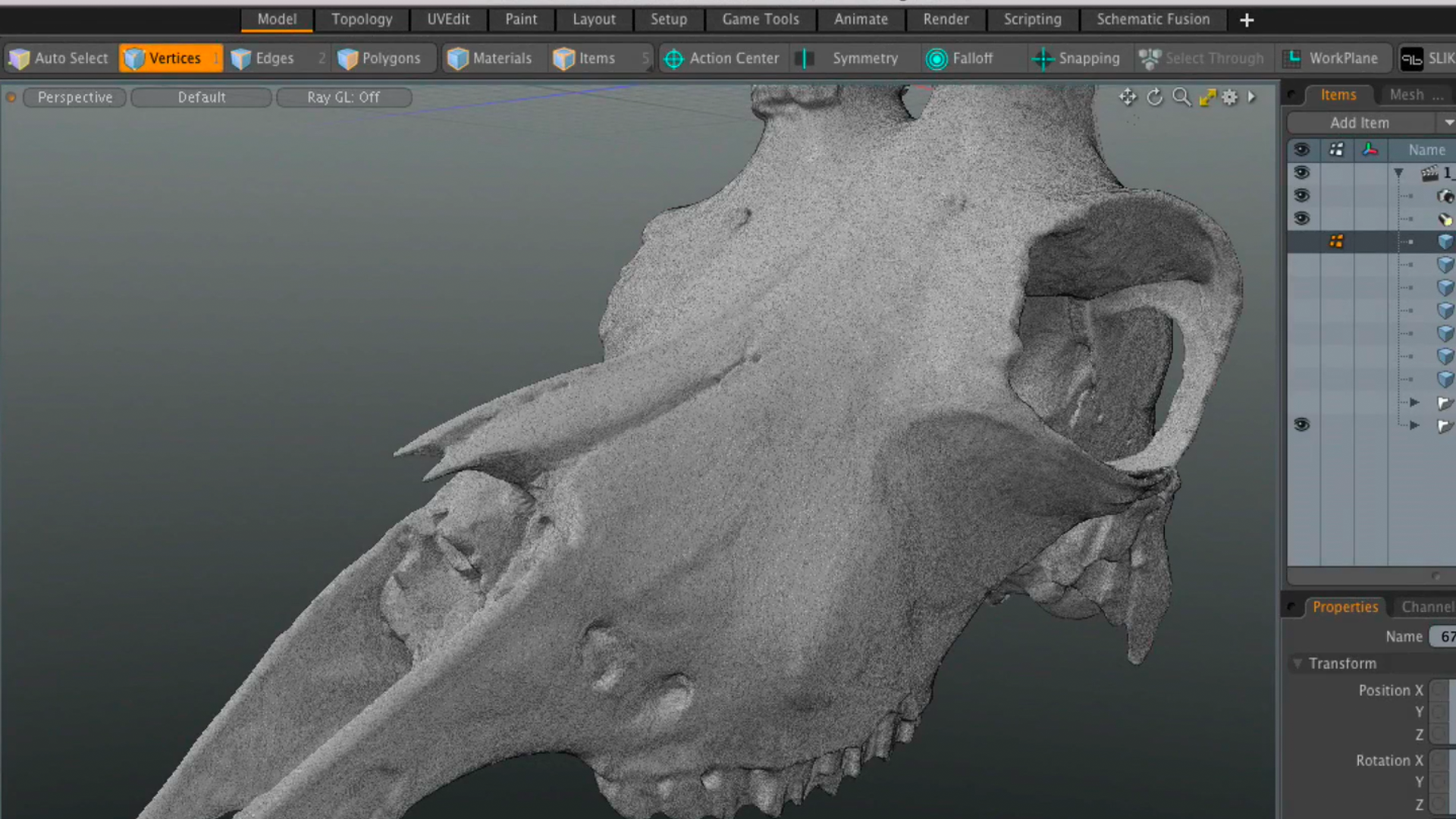Open the Render menu

[946, 19]
